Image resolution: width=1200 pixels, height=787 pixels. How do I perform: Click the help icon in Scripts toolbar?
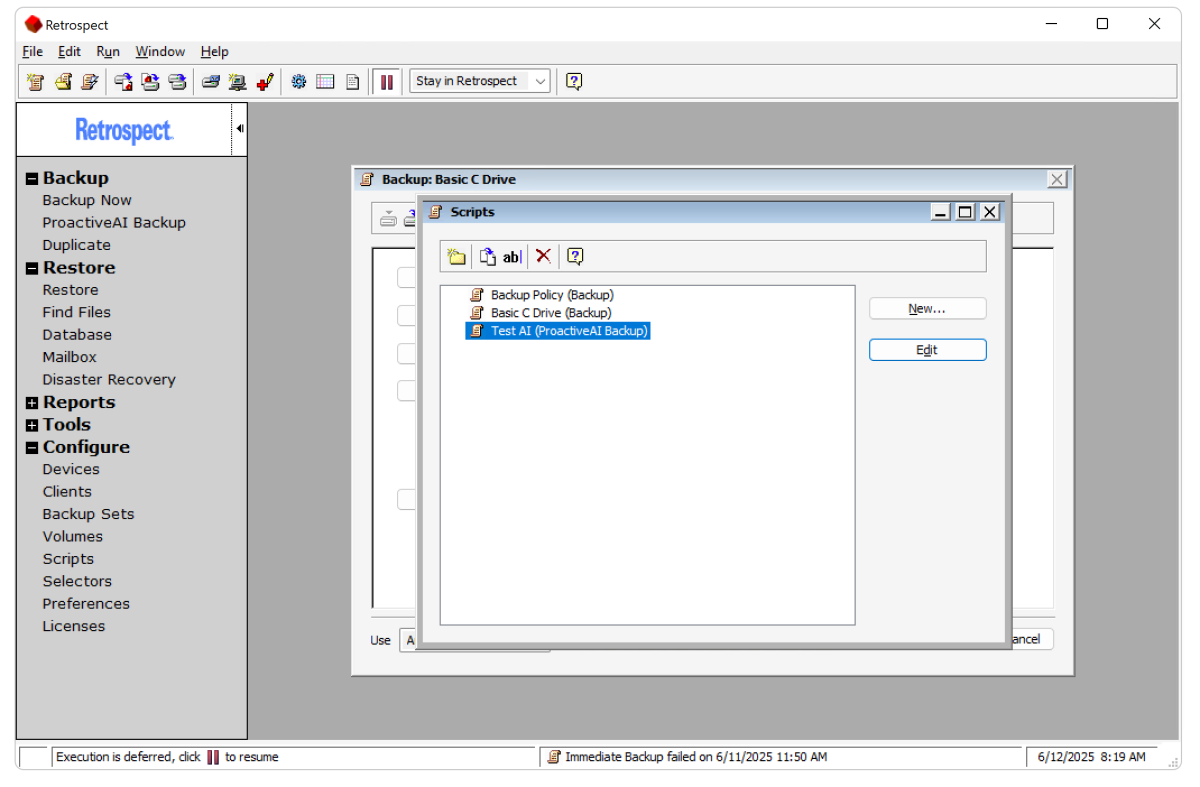(575, 256)
